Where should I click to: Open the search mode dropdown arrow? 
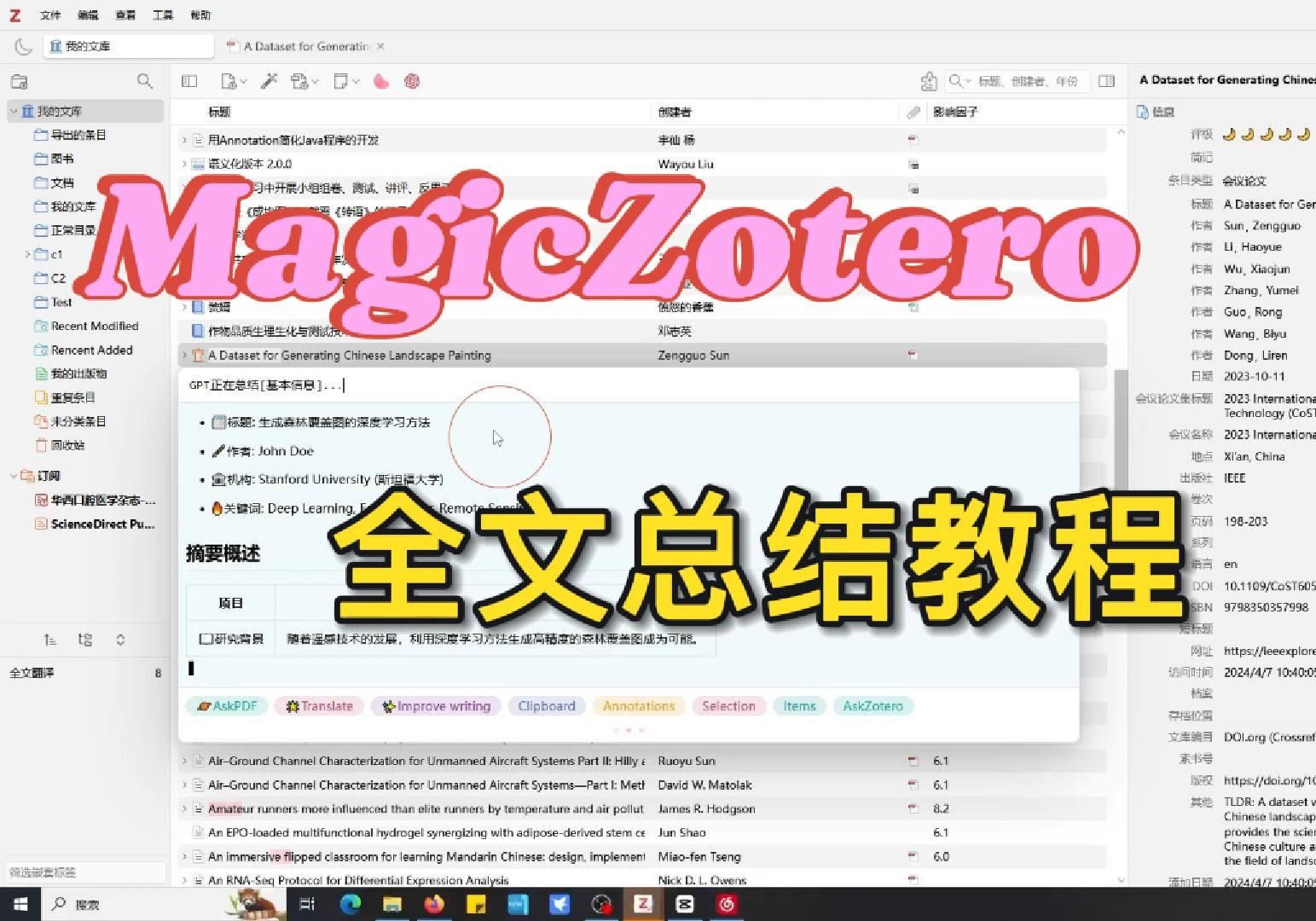(968, 81)
